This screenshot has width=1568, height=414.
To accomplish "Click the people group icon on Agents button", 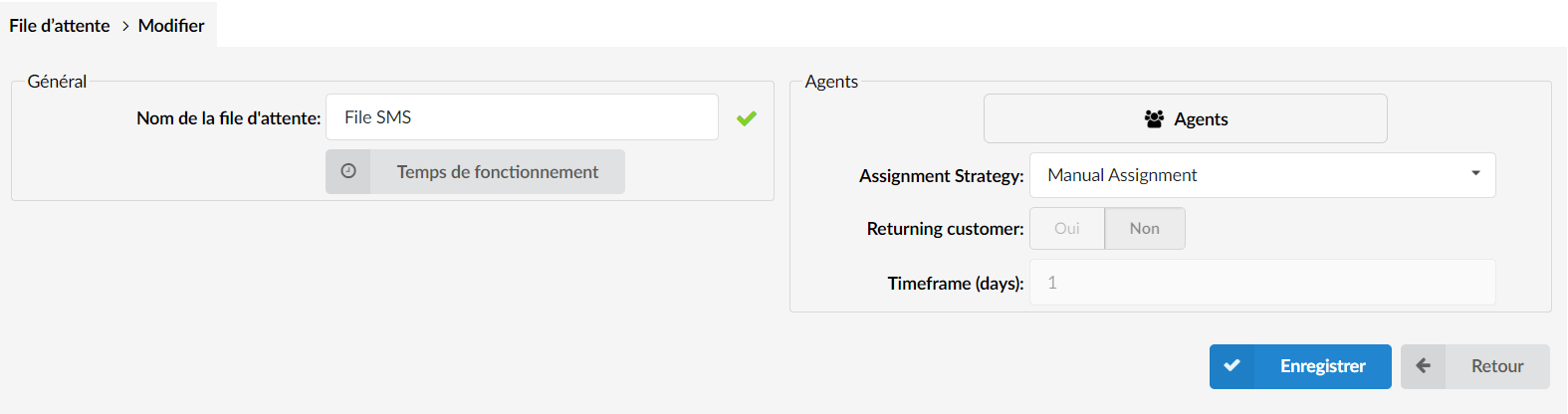I will [x=1154, y=118].
